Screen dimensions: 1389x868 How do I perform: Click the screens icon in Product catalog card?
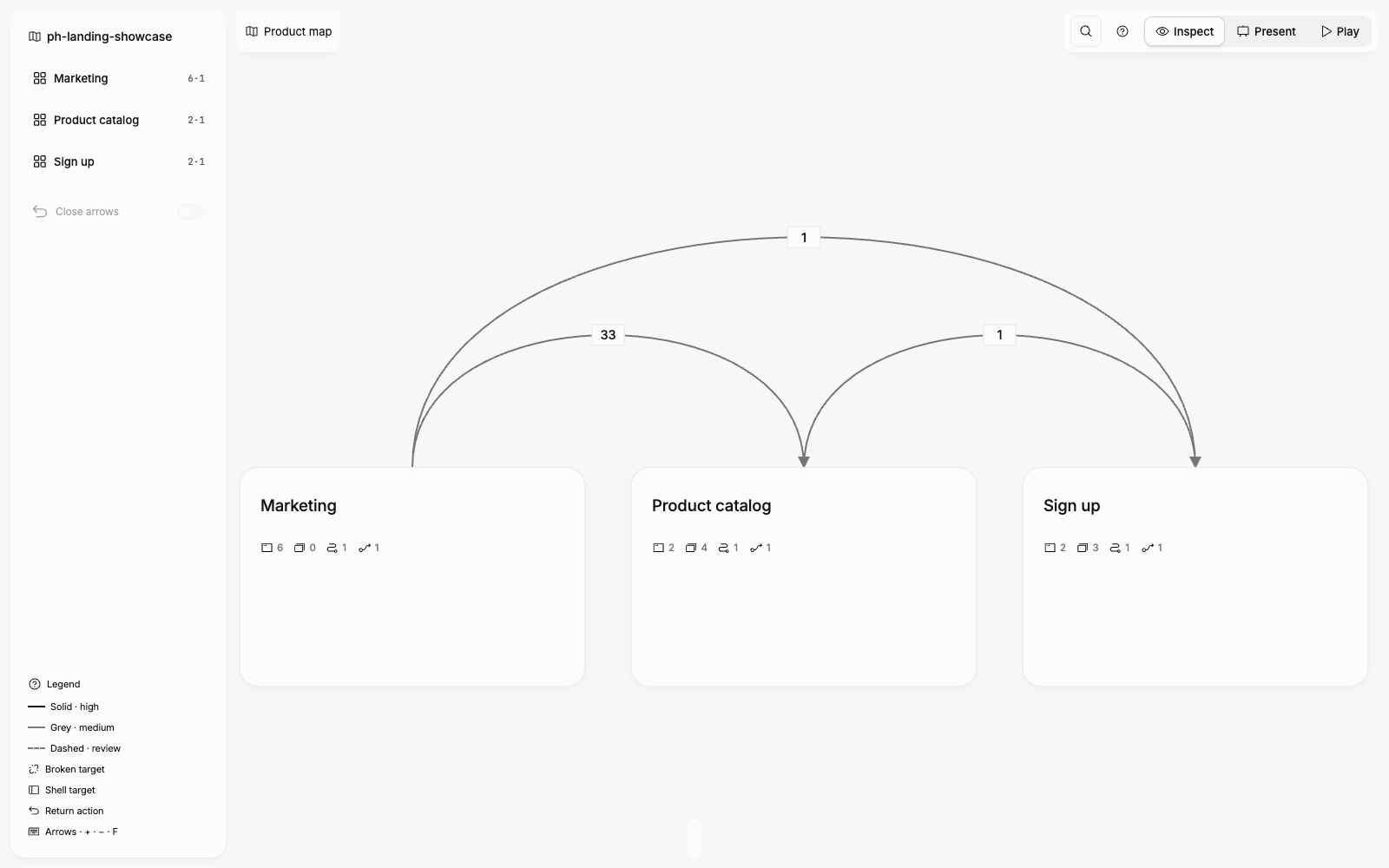click(x=658, y=548)
